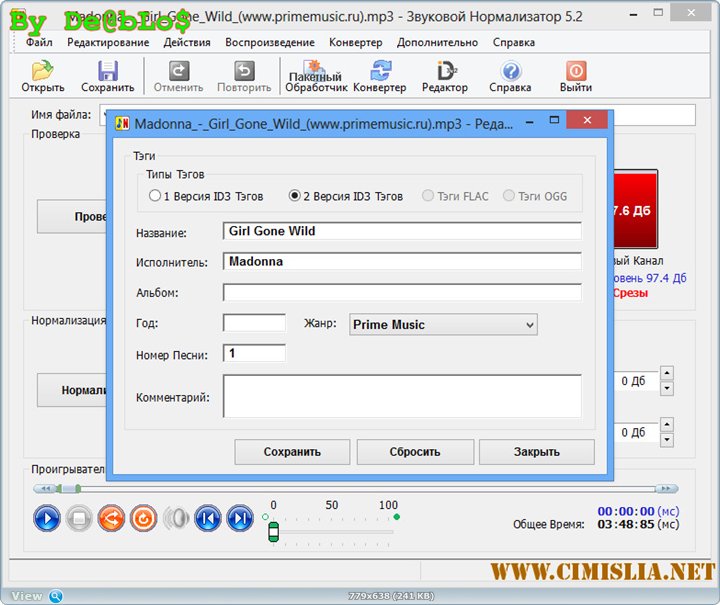Open the Редактор tag editor icon

point(445,71)
